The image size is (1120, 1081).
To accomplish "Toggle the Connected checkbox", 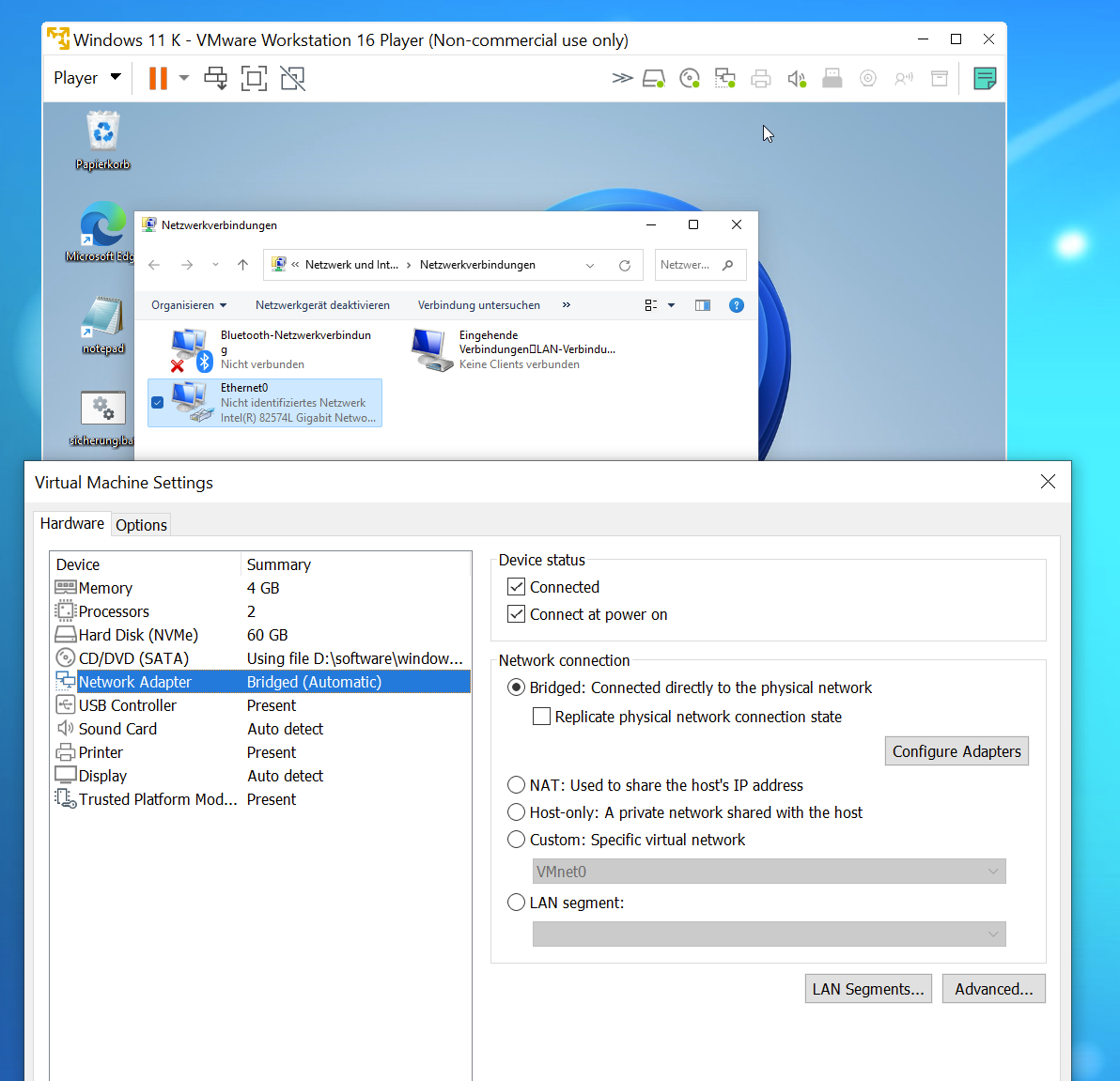I will (517, 587).
